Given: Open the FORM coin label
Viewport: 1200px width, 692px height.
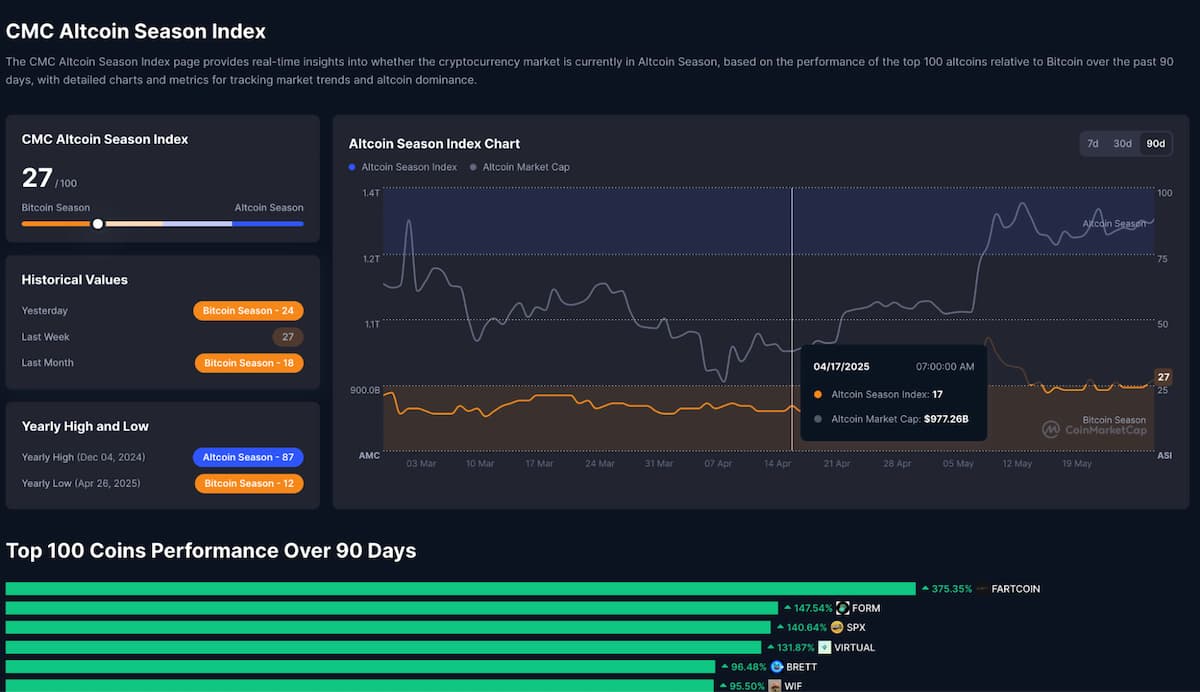Looking at the screenshot, I should 866,608.
